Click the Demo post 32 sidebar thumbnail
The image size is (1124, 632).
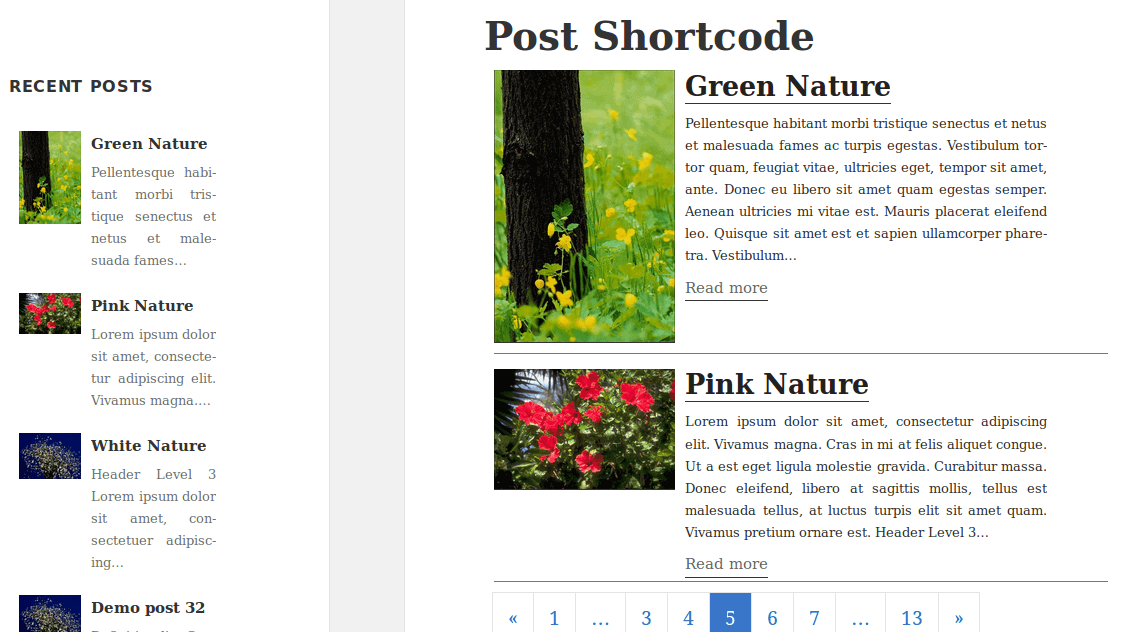click(x=50, y=613)
